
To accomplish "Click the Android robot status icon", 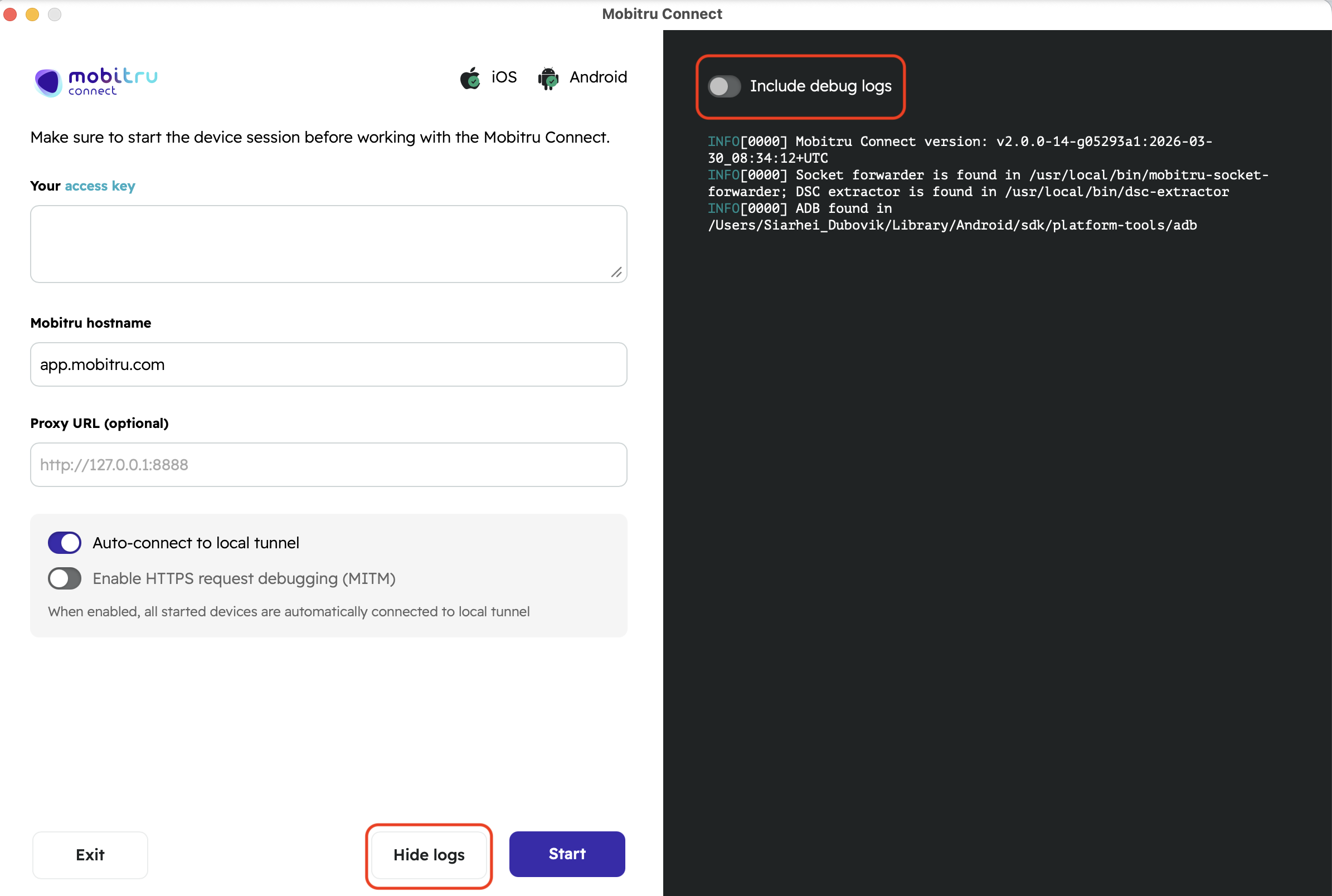I will [x=548, y=78].
